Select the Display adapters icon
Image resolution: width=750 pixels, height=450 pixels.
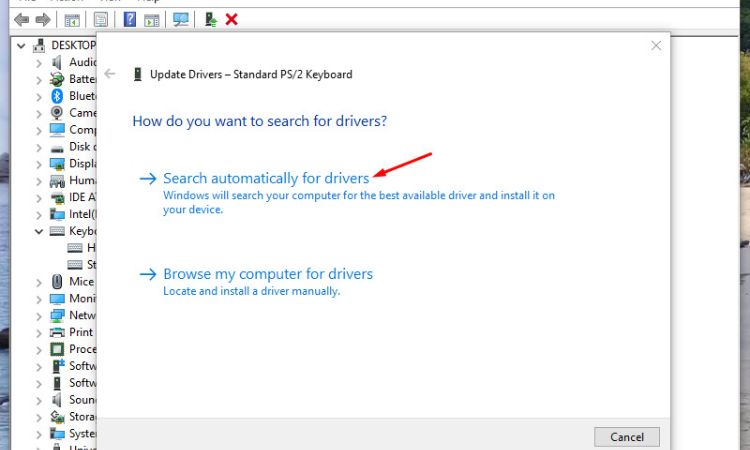57,164
